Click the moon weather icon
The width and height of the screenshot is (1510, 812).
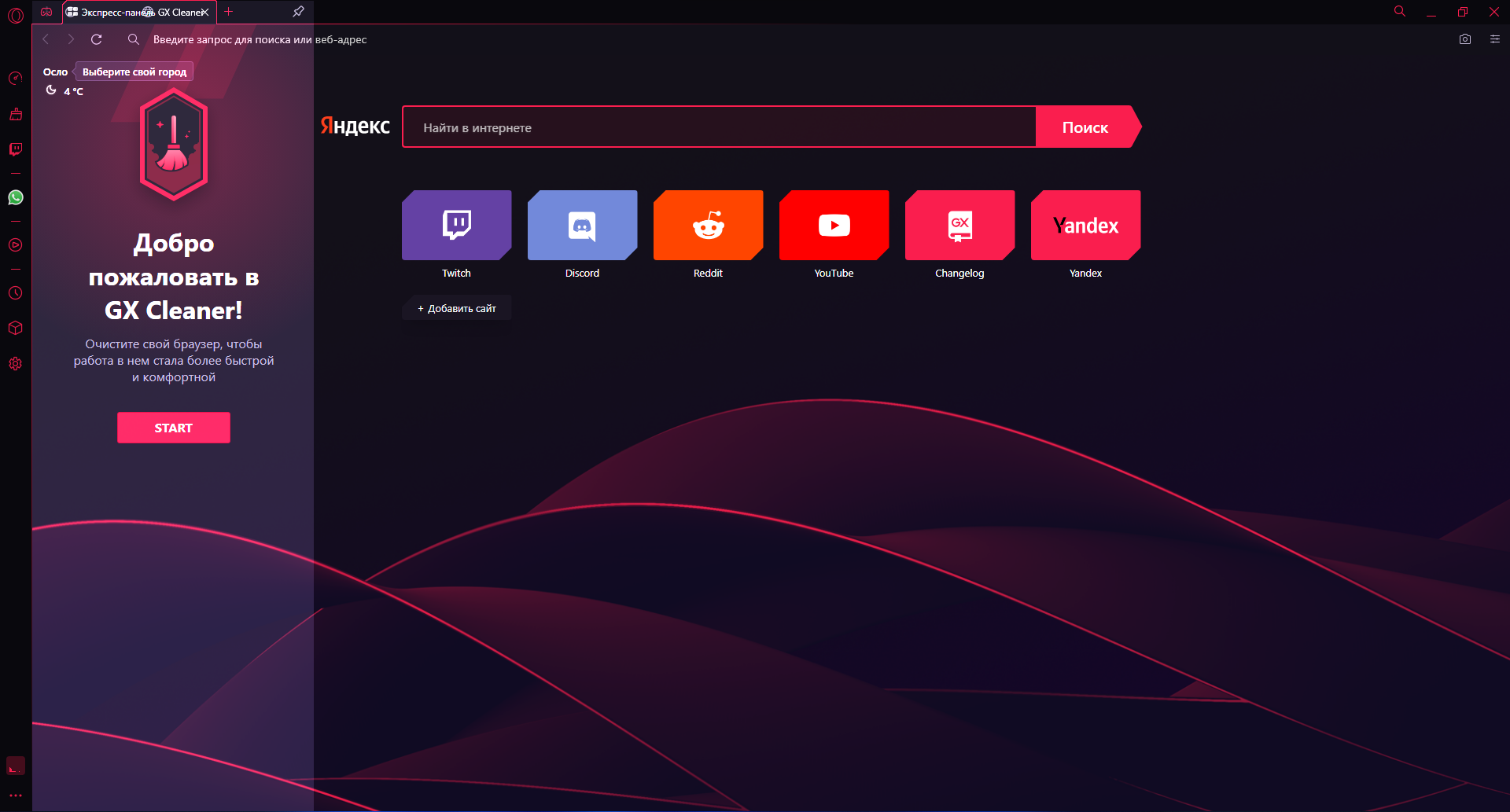tap(51, 90)
